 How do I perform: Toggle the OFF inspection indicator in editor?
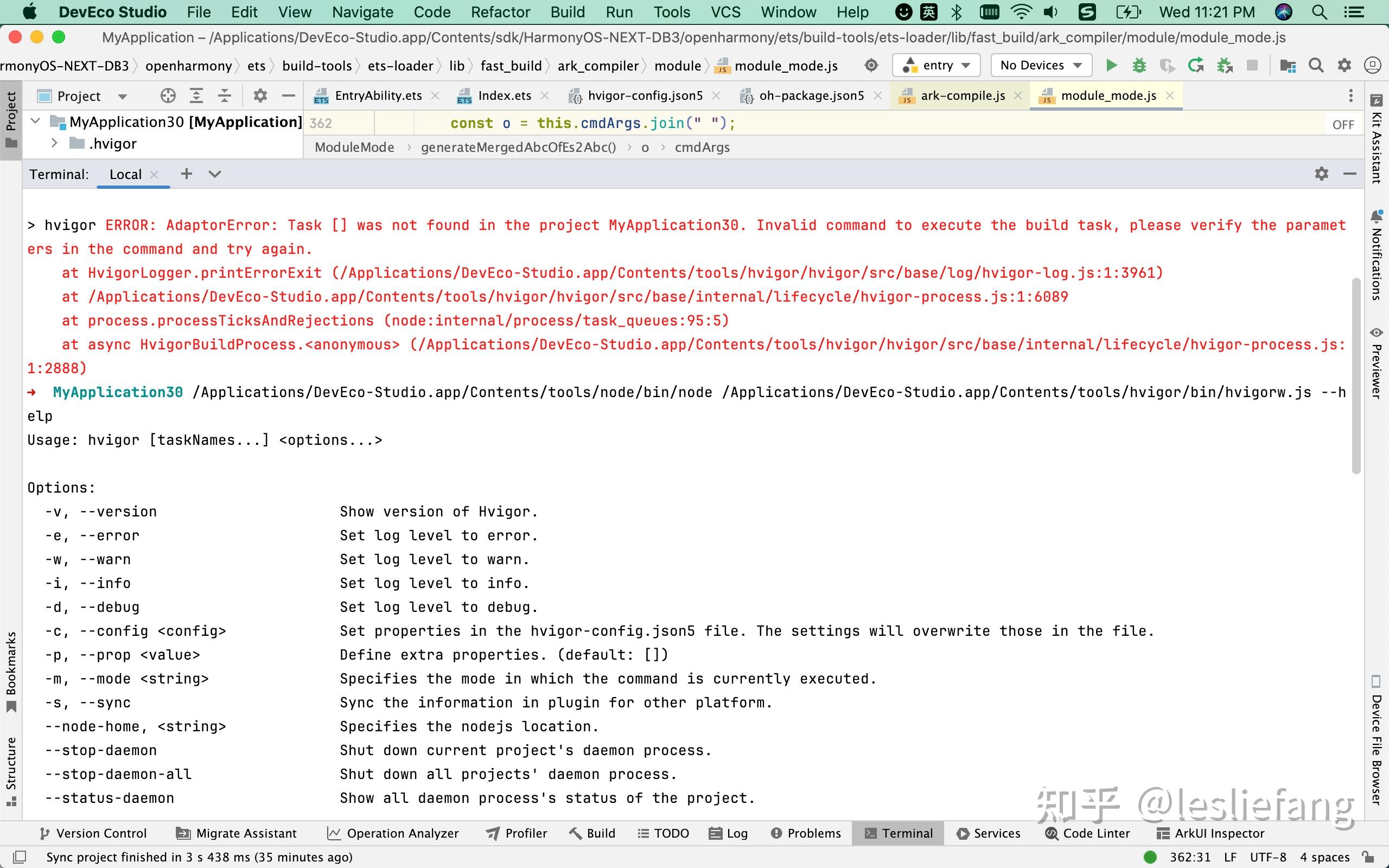pos(1343,125)
